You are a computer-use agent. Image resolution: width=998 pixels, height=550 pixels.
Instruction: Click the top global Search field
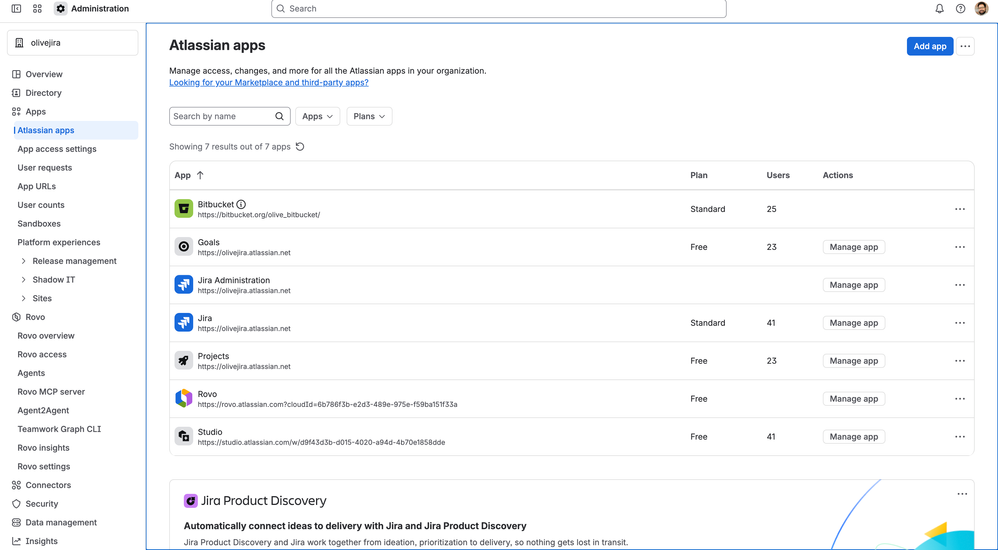click(498, 9)
